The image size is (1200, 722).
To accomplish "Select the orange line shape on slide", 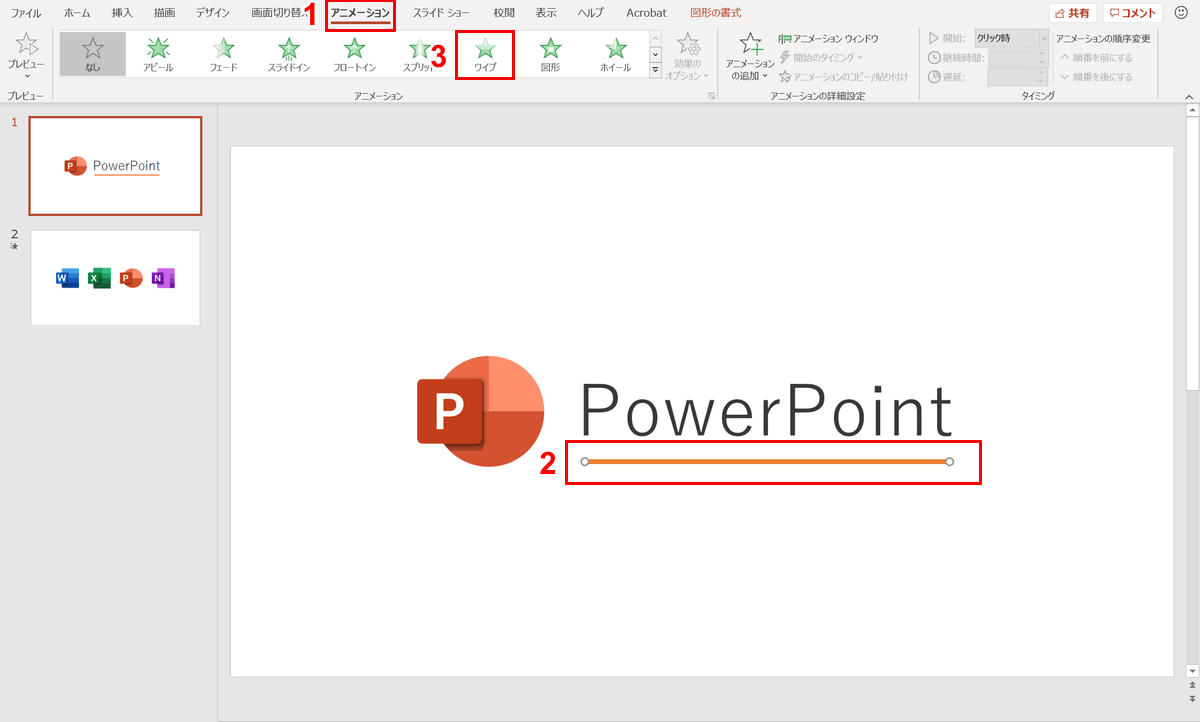I will pos(767,462).
